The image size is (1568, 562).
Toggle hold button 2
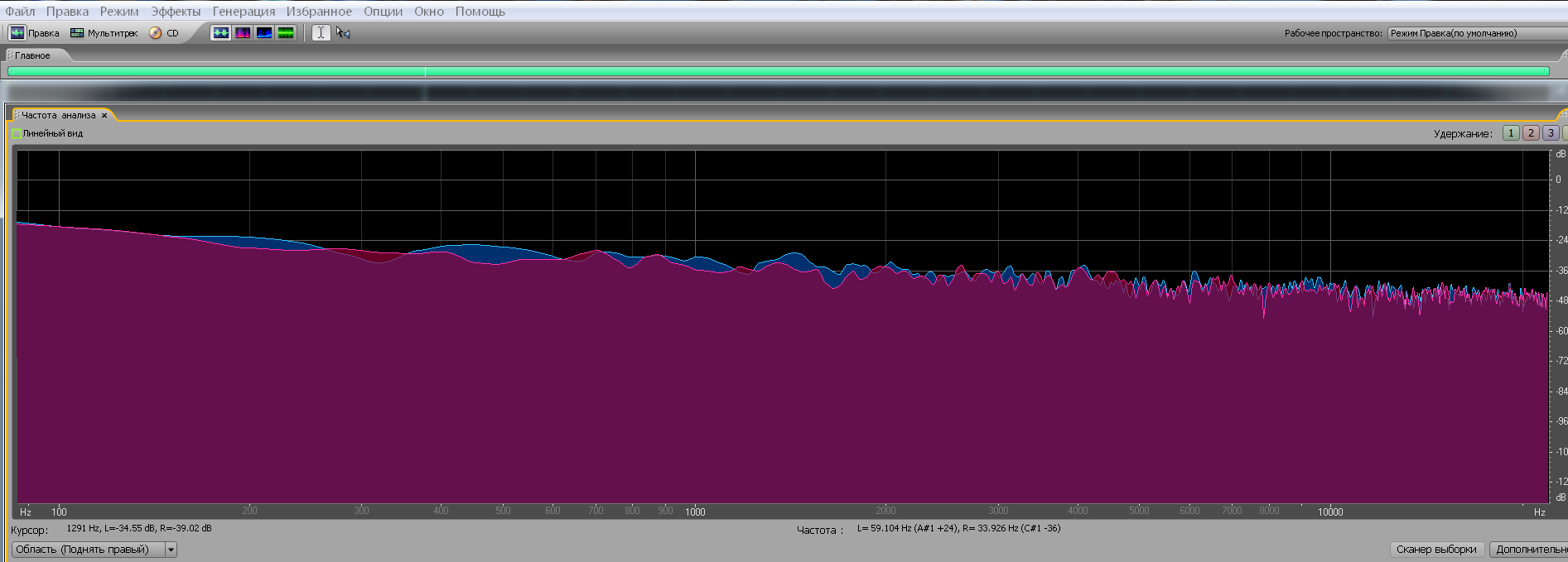click(1531, 133)
